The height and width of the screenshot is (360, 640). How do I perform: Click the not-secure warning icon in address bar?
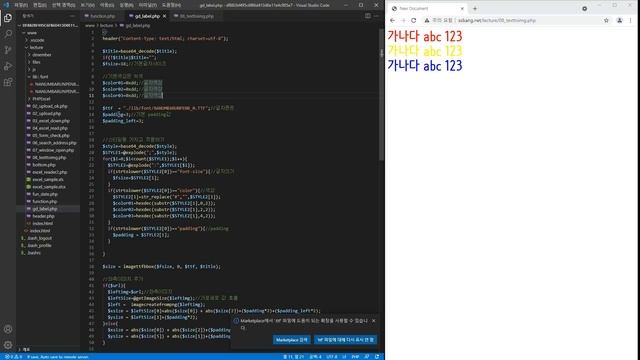(427, 20)
